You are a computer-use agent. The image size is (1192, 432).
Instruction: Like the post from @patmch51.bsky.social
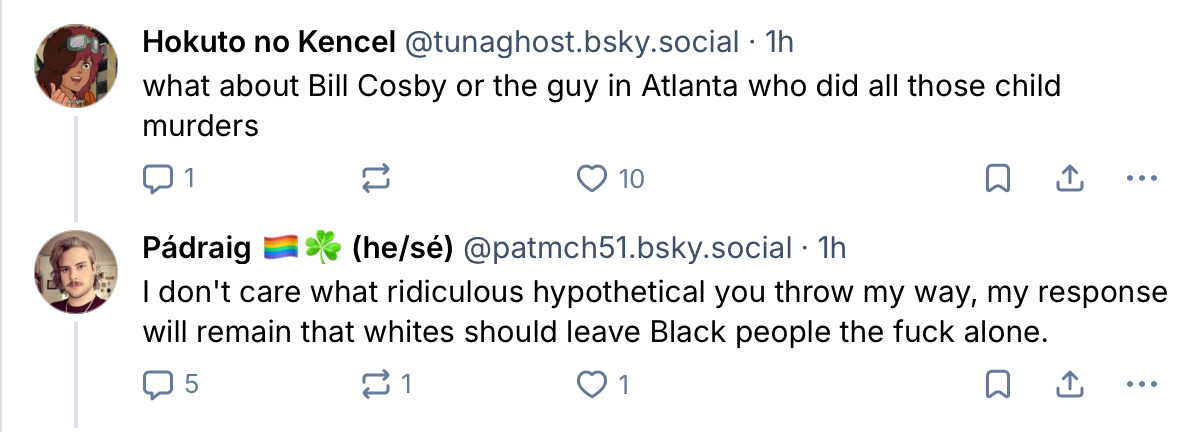(593, 383)
